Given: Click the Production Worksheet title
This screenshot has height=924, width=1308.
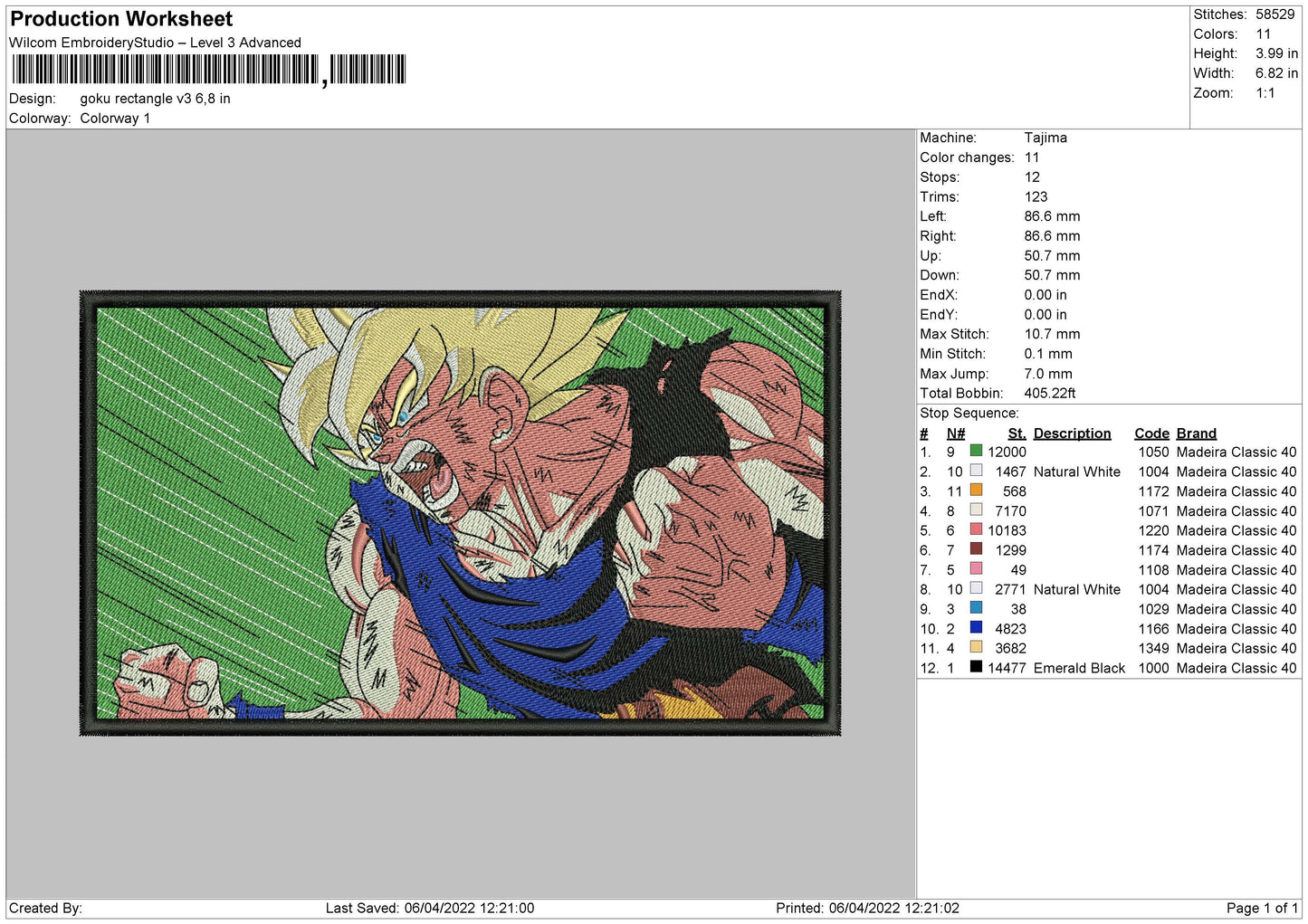Looking at the screenshot, I should (x=121, y=19).
